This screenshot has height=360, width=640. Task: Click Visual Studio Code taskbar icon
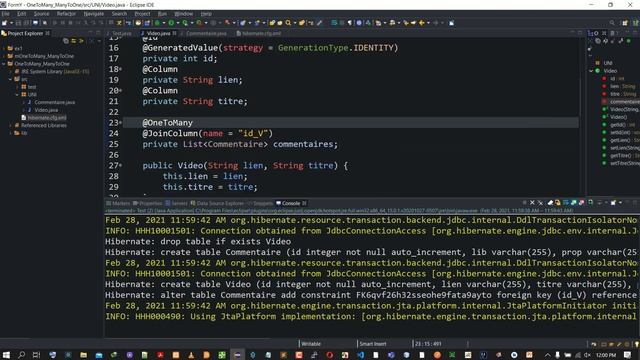pos(360,355)
